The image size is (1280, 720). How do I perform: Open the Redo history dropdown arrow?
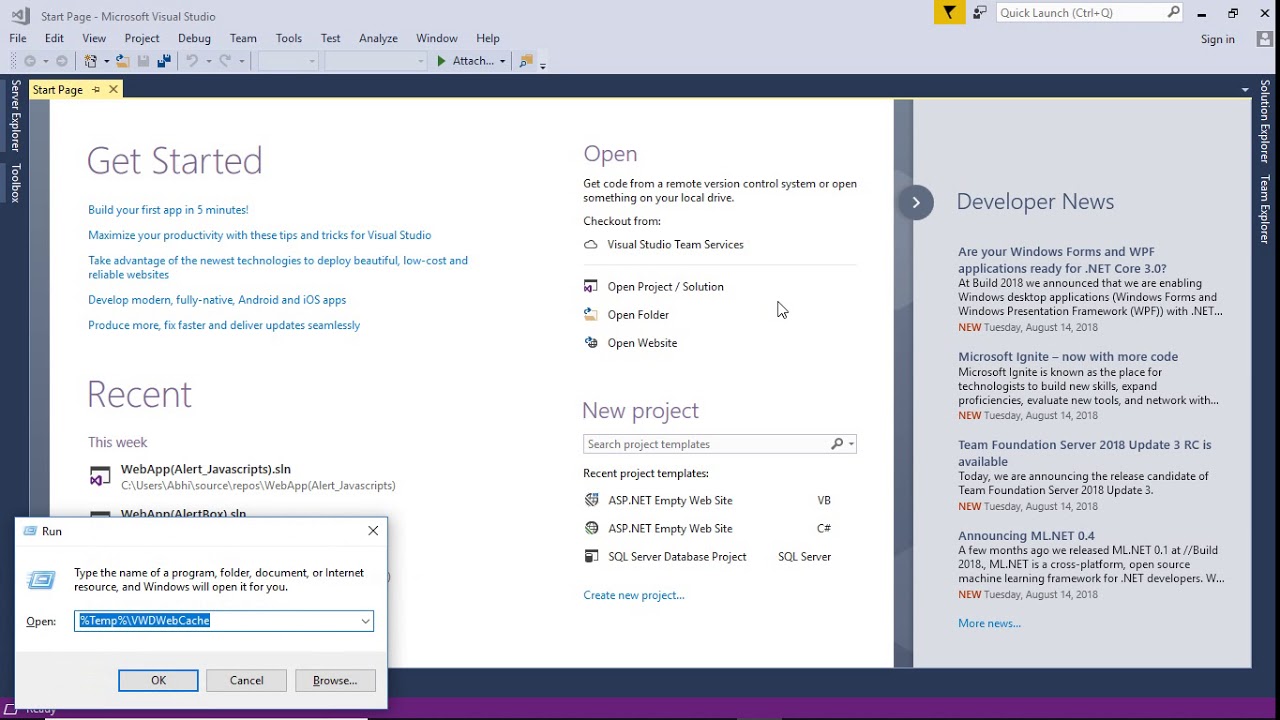click(x=241, y=61)
